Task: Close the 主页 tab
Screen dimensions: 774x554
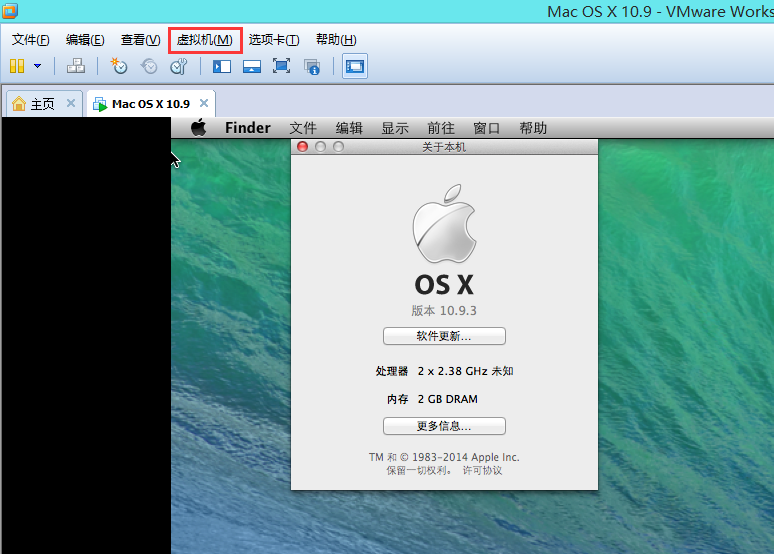Action: click(71, 103)
